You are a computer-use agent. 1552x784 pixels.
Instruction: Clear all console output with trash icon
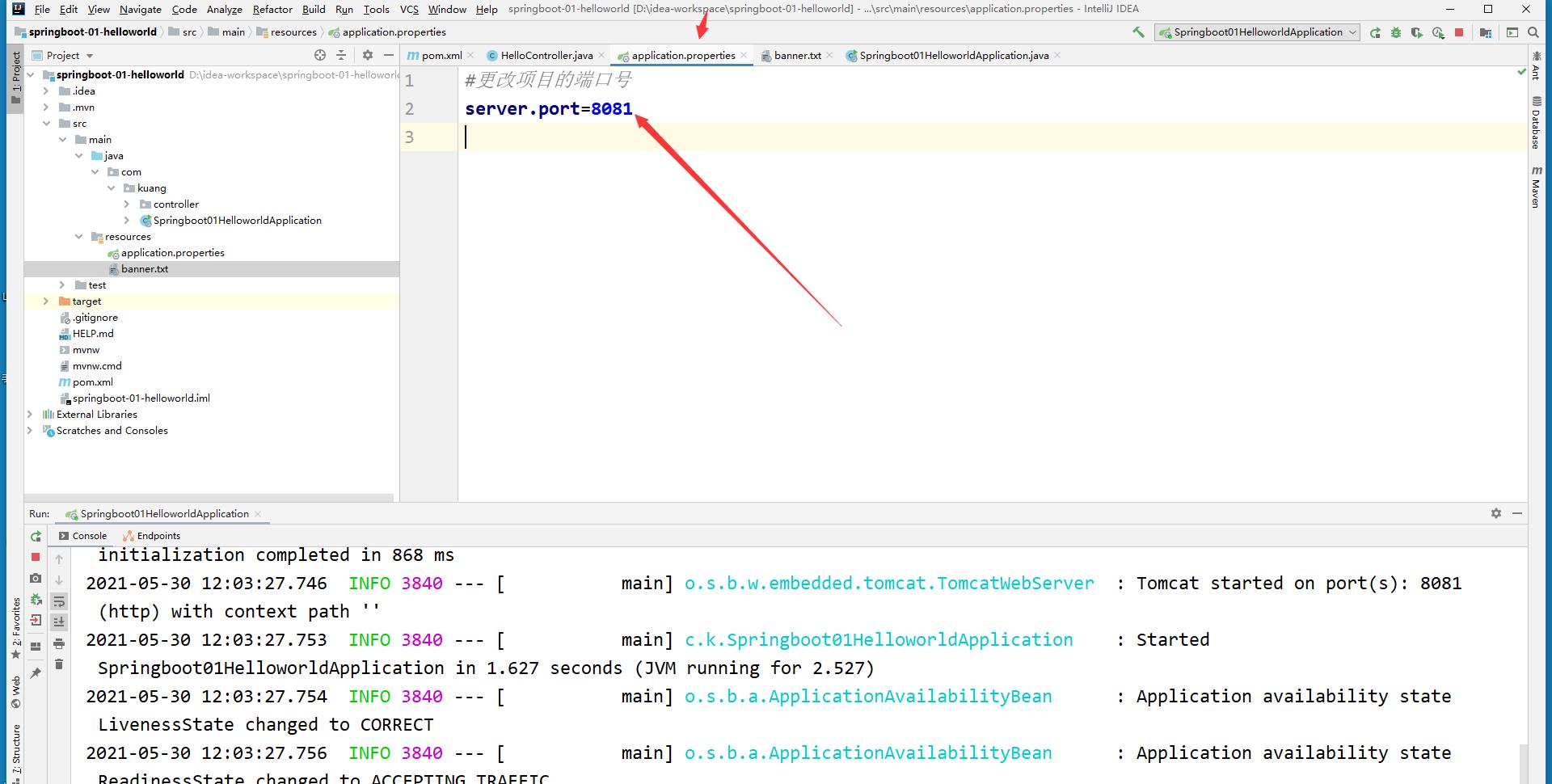(59, 664)
